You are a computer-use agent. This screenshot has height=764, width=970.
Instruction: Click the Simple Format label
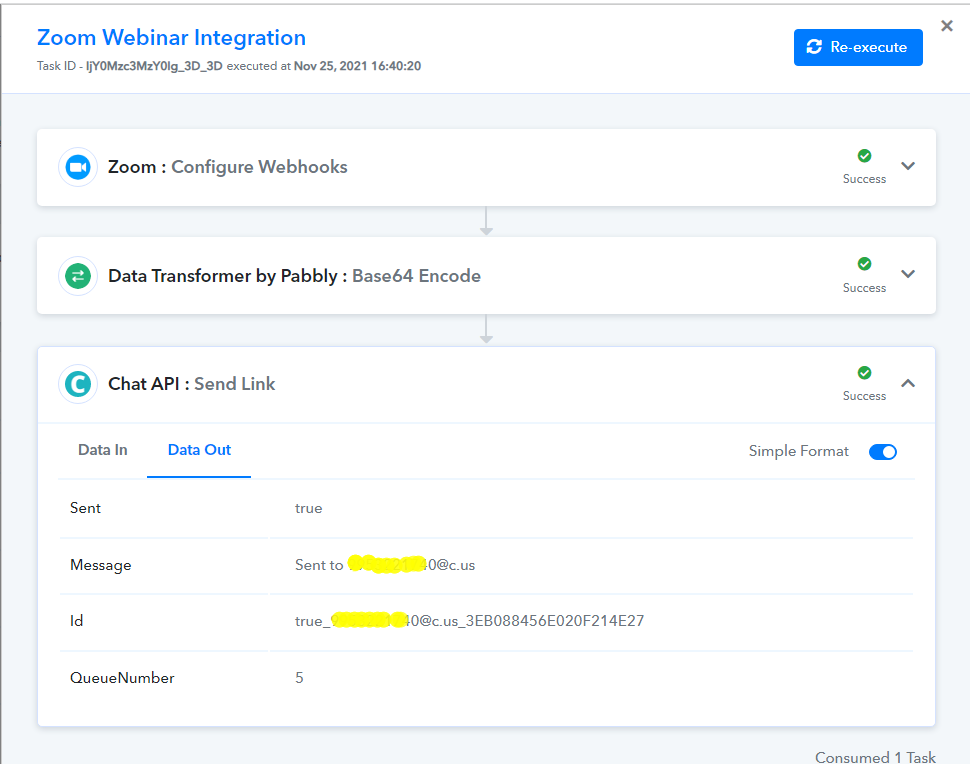point(799,452)
